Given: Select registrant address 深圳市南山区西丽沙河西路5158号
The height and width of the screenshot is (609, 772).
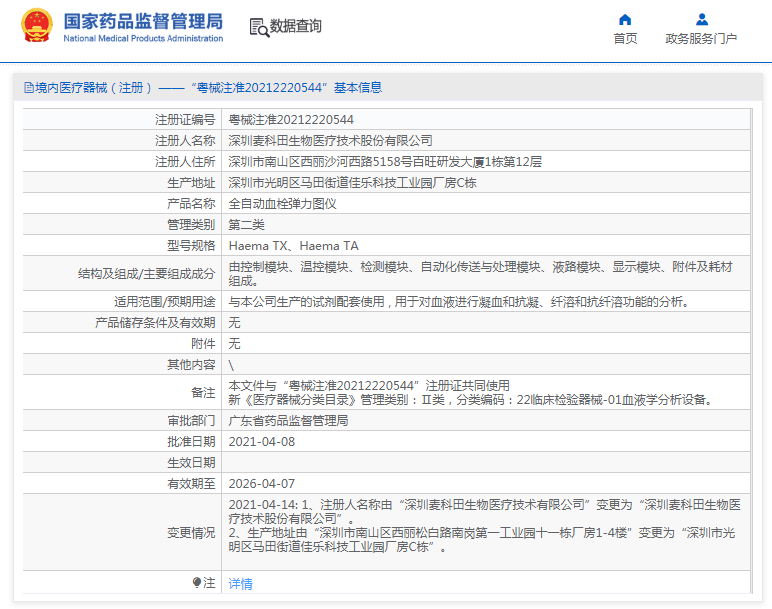Looking at the screenshot, I should tap(385, 162).
